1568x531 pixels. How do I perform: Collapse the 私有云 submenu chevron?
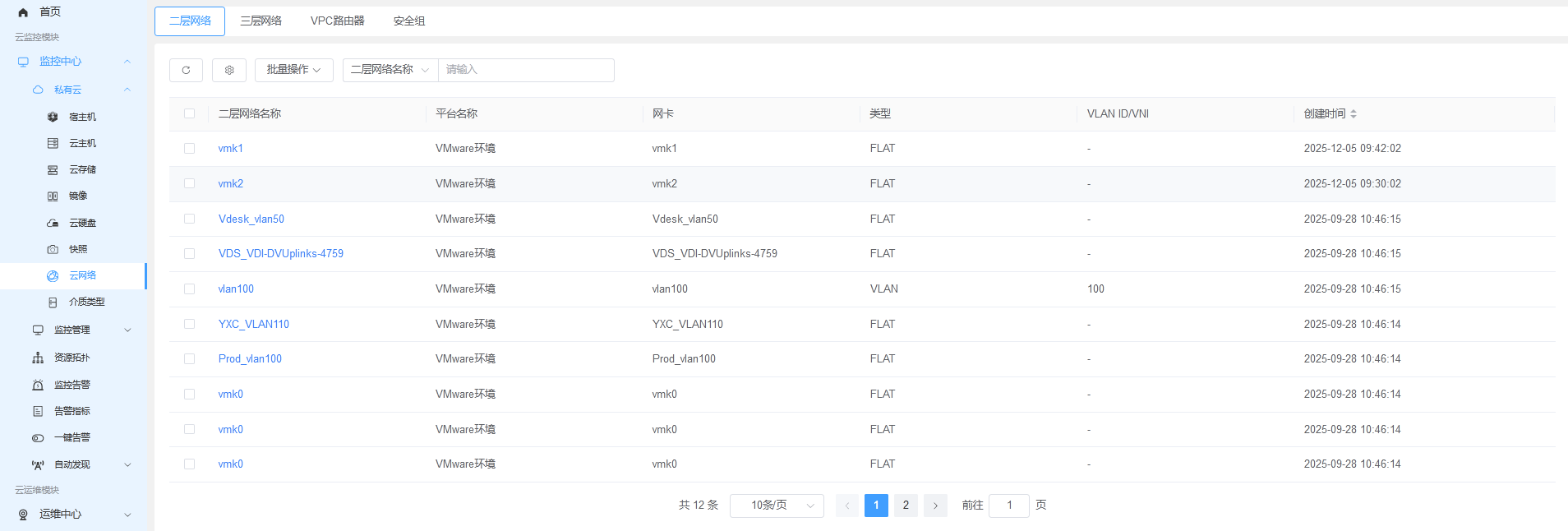coord(127,90)
